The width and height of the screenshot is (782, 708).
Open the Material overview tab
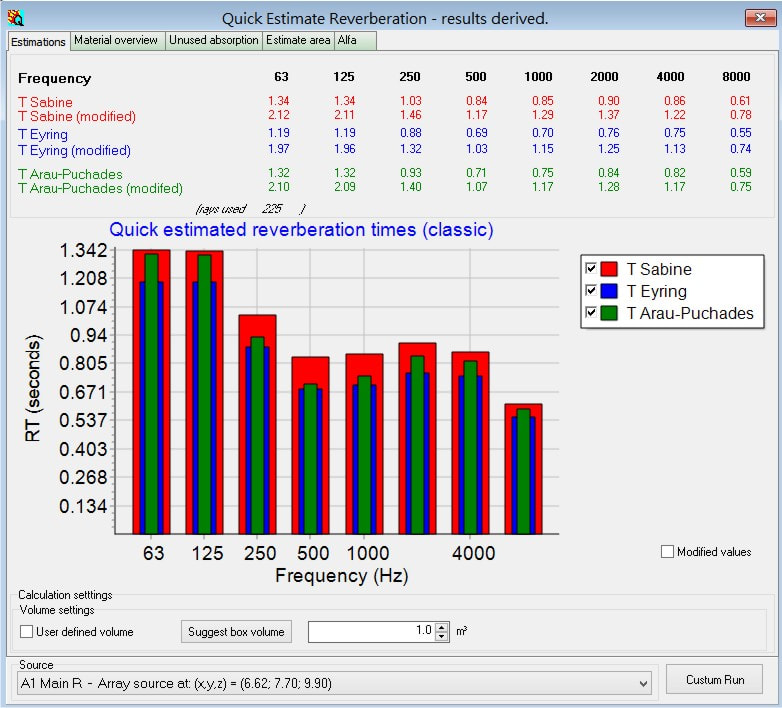116,40
